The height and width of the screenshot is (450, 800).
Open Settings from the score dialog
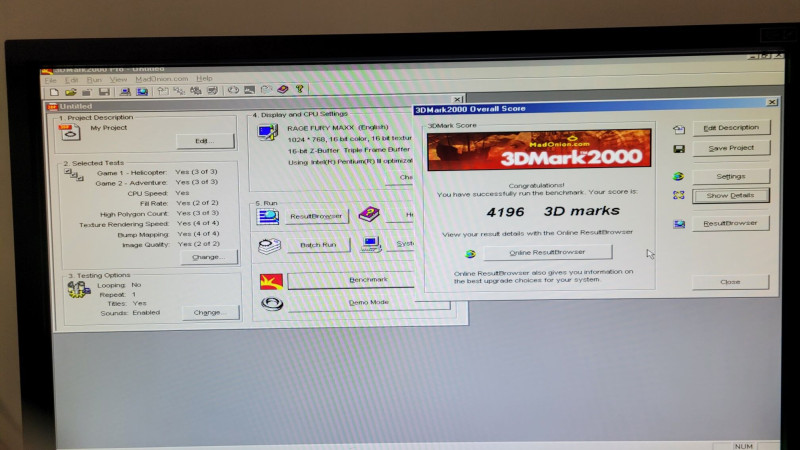(x=731, y=177)
